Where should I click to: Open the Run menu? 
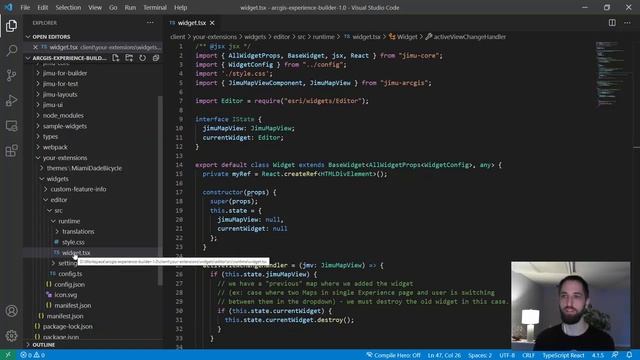[130, 7]
